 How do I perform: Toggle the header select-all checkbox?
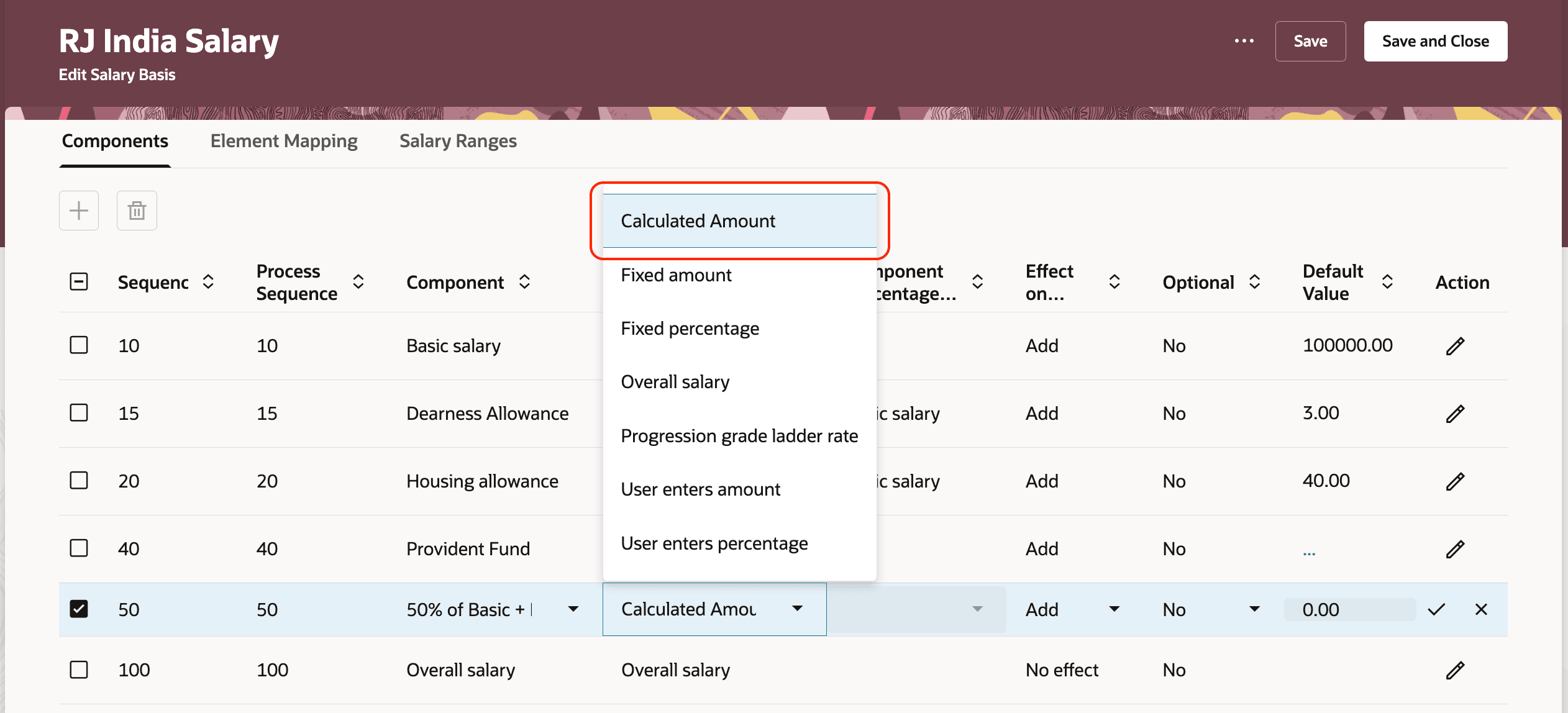79,282
